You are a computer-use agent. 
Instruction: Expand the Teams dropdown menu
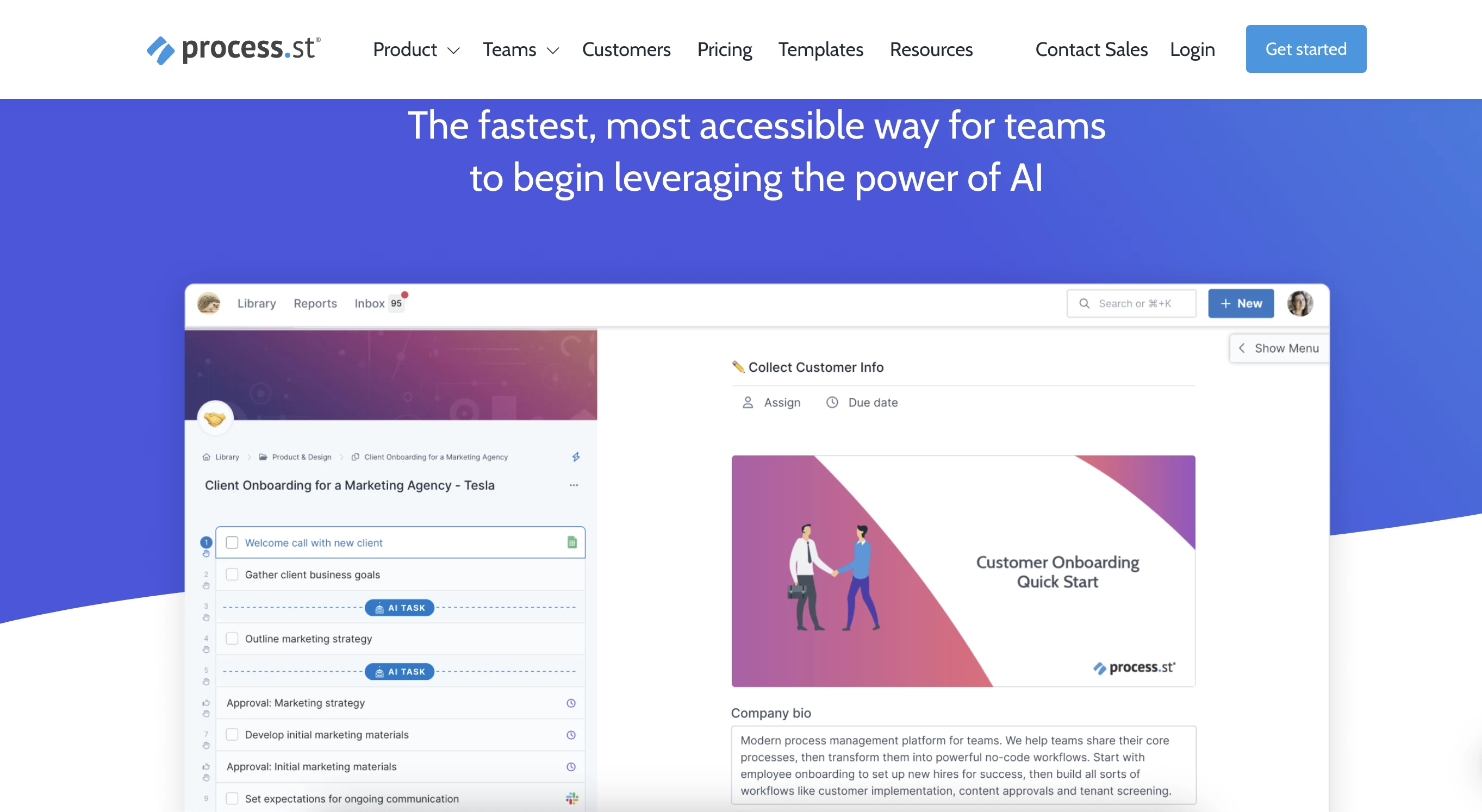[x=520, y=48]
